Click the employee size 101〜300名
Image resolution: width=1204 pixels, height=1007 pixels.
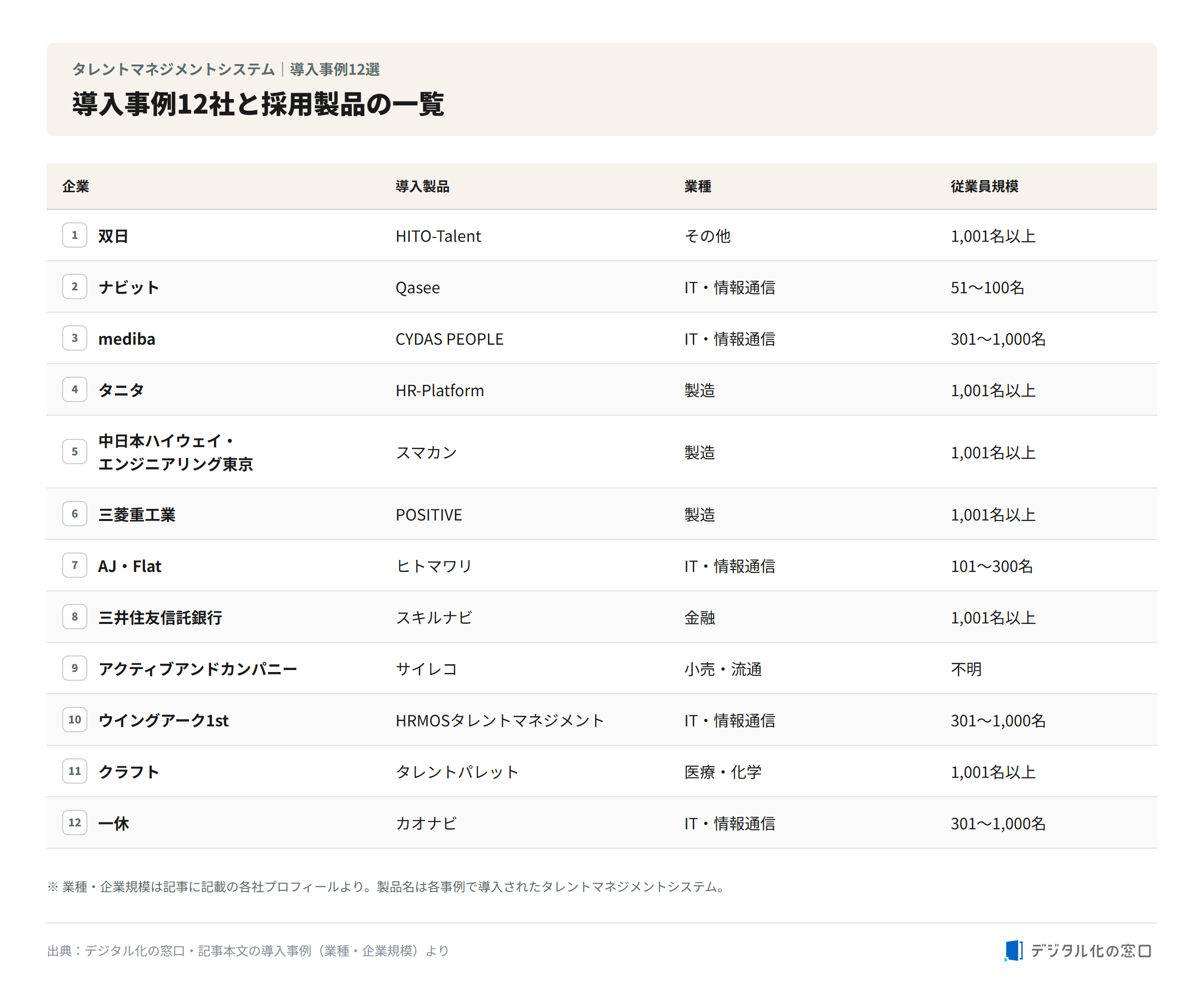point(992,566)
